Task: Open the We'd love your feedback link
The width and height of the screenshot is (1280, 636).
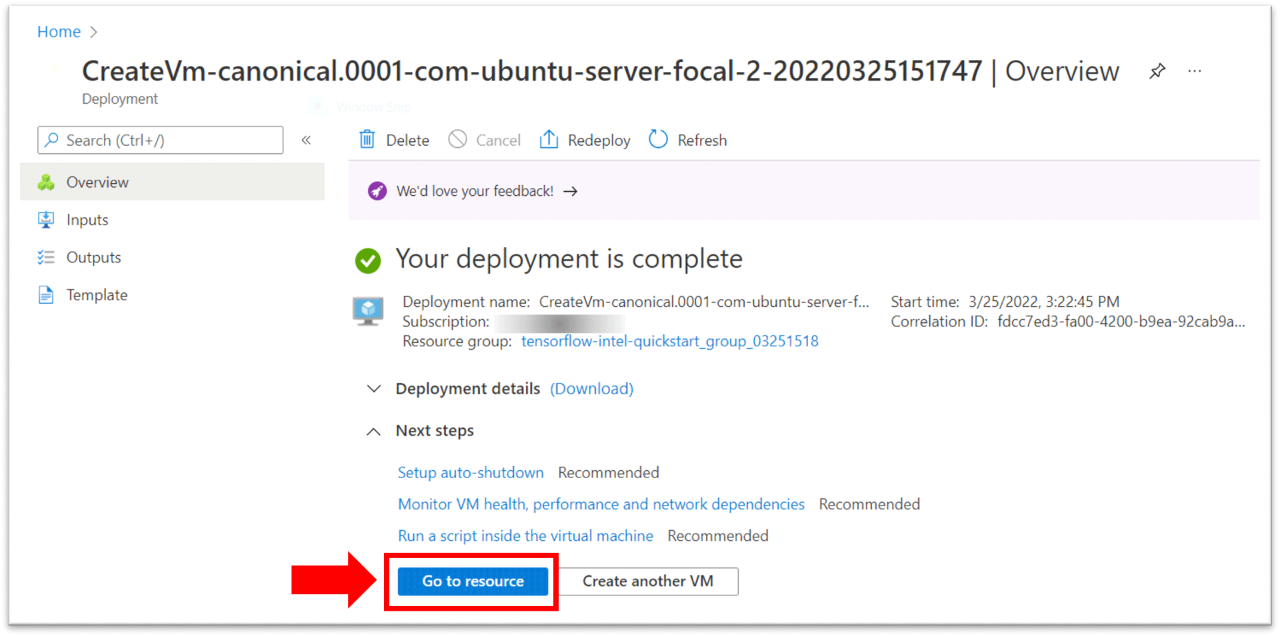Action: (475, 191)
